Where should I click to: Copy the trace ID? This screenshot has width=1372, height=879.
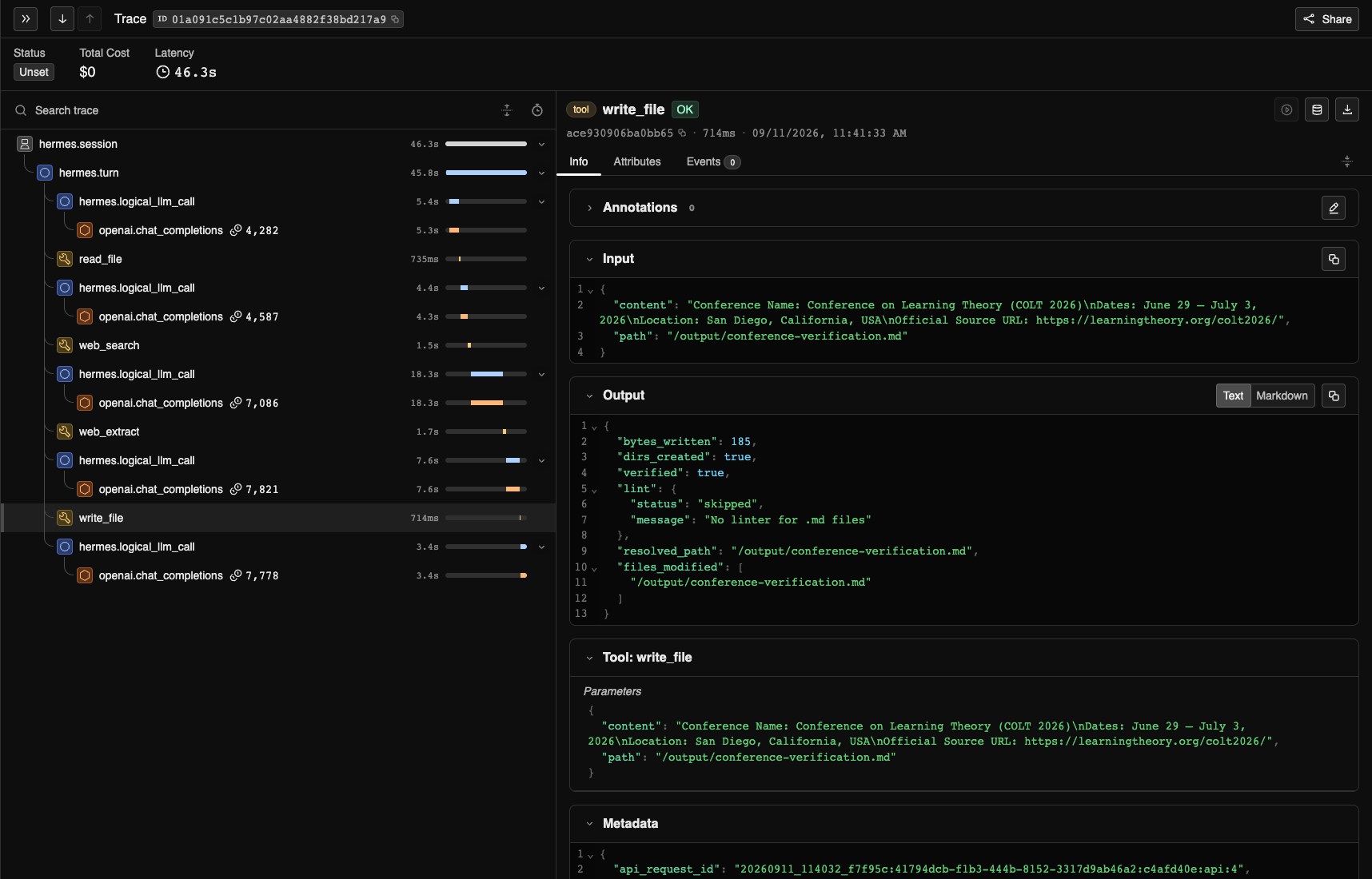[x=395, y=19]
